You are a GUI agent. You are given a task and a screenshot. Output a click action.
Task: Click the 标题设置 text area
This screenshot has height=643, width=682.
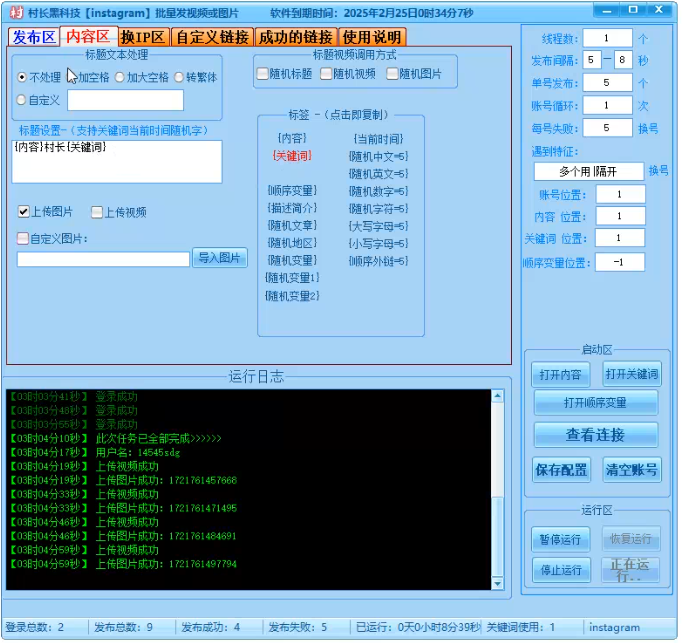coord(117,161)
